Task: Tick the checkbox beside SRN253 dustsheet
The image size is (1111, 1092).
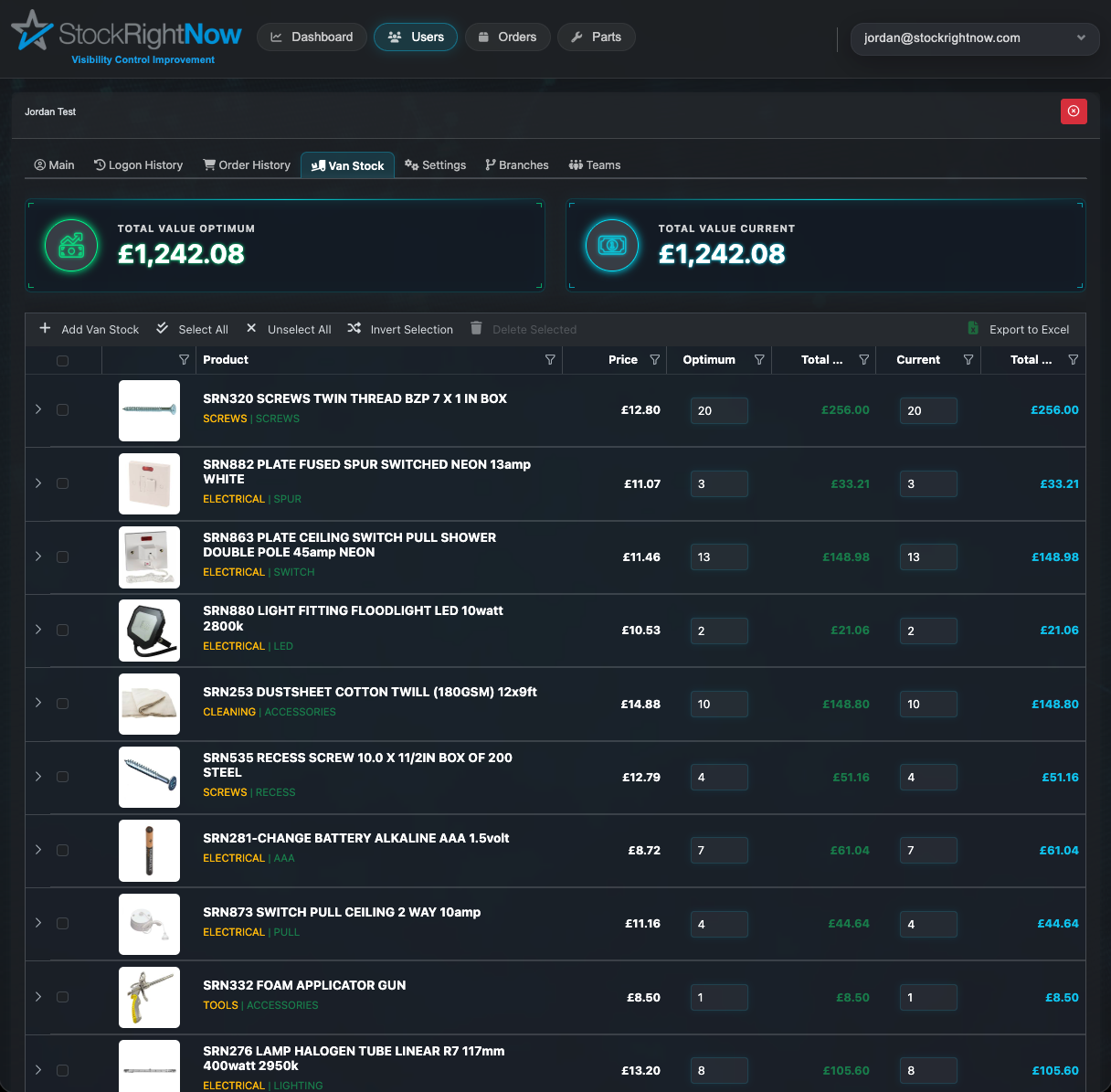Action: click(x=62, y=704)
